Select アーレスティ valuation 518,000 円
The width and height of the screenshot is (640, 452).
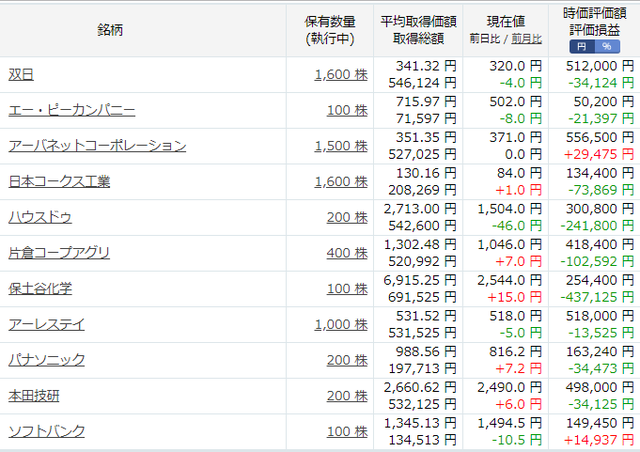tap(600, 316)
